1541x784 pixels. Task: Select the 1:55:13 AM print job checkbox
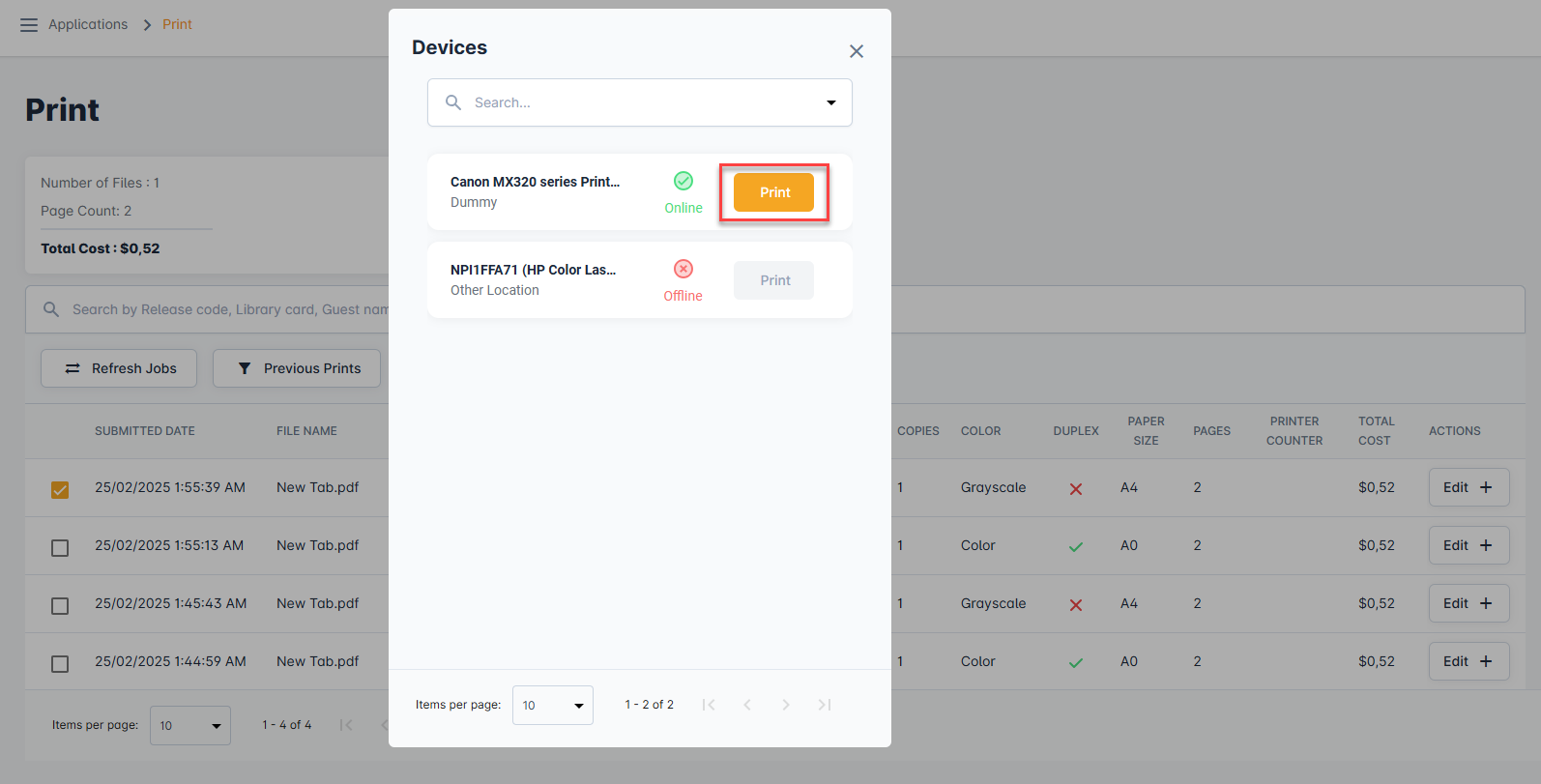pyautogui.click(x=60, y=548)
